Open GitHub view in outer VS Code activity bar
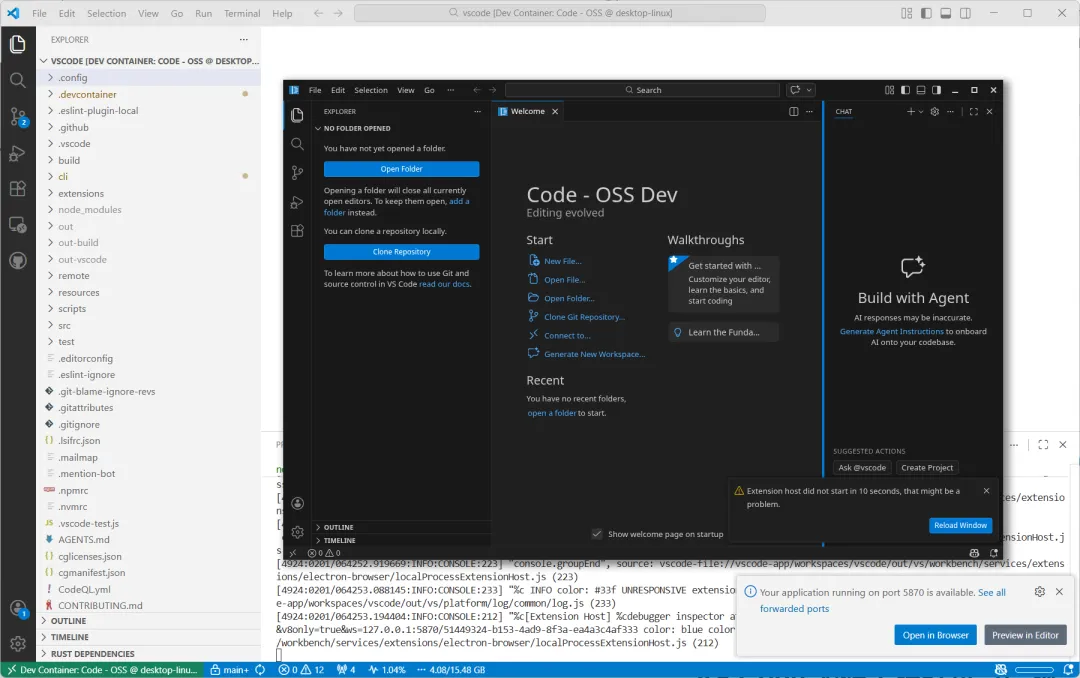The height and width of the screenshot is (678, 1080). 18,260
